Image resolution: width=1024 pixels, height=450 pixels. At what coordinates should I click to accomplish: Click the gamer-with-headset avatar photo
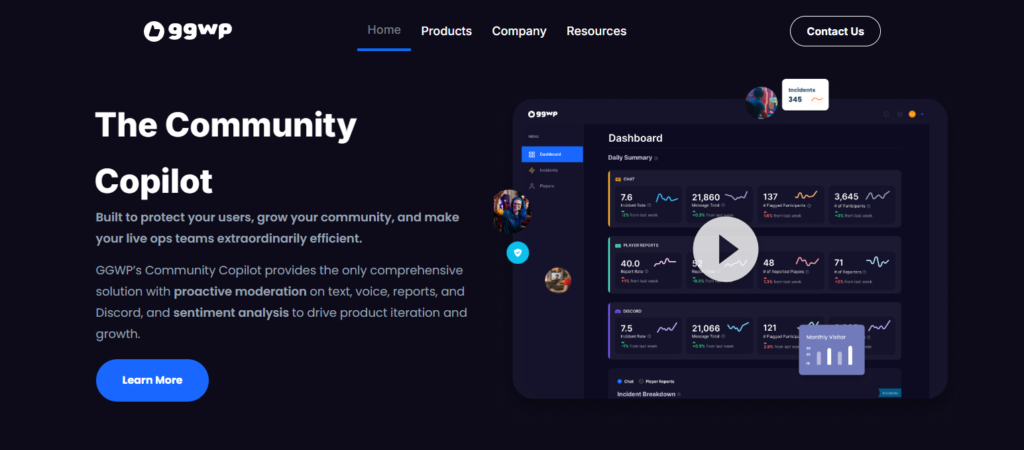tap(511, 211)
